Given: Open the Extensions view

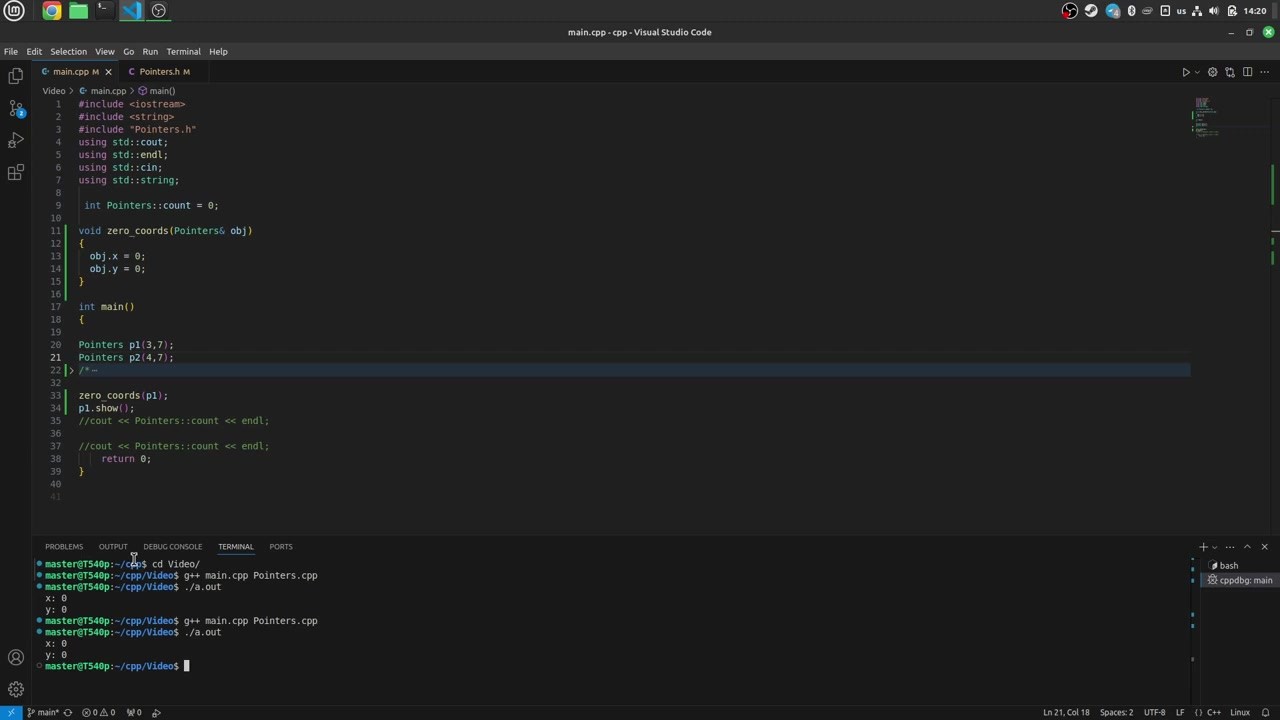Looking at the screenshot, I should 16,173.
